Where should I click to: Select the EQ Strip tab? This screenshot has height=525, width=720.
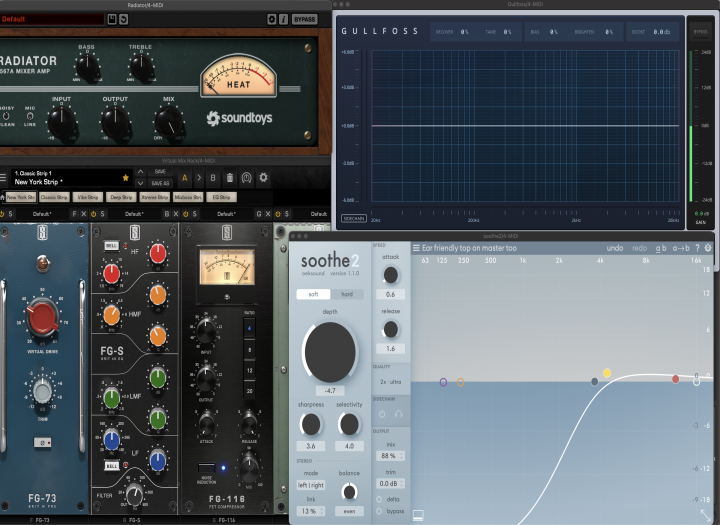(221, 197)
